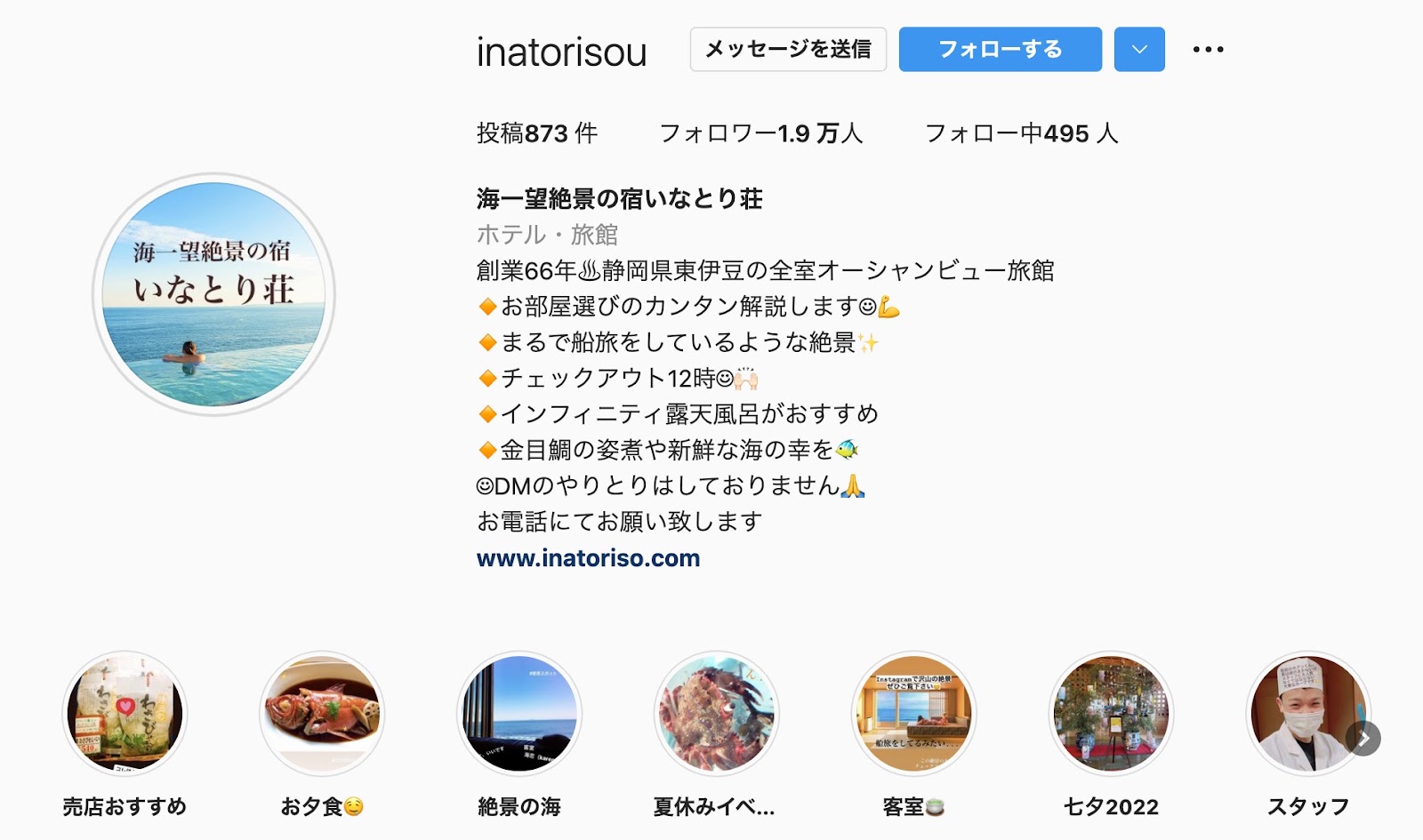Show next highlights with the right arrow
Viewport: 1423px width, 840px height.
pos(1363,739)
